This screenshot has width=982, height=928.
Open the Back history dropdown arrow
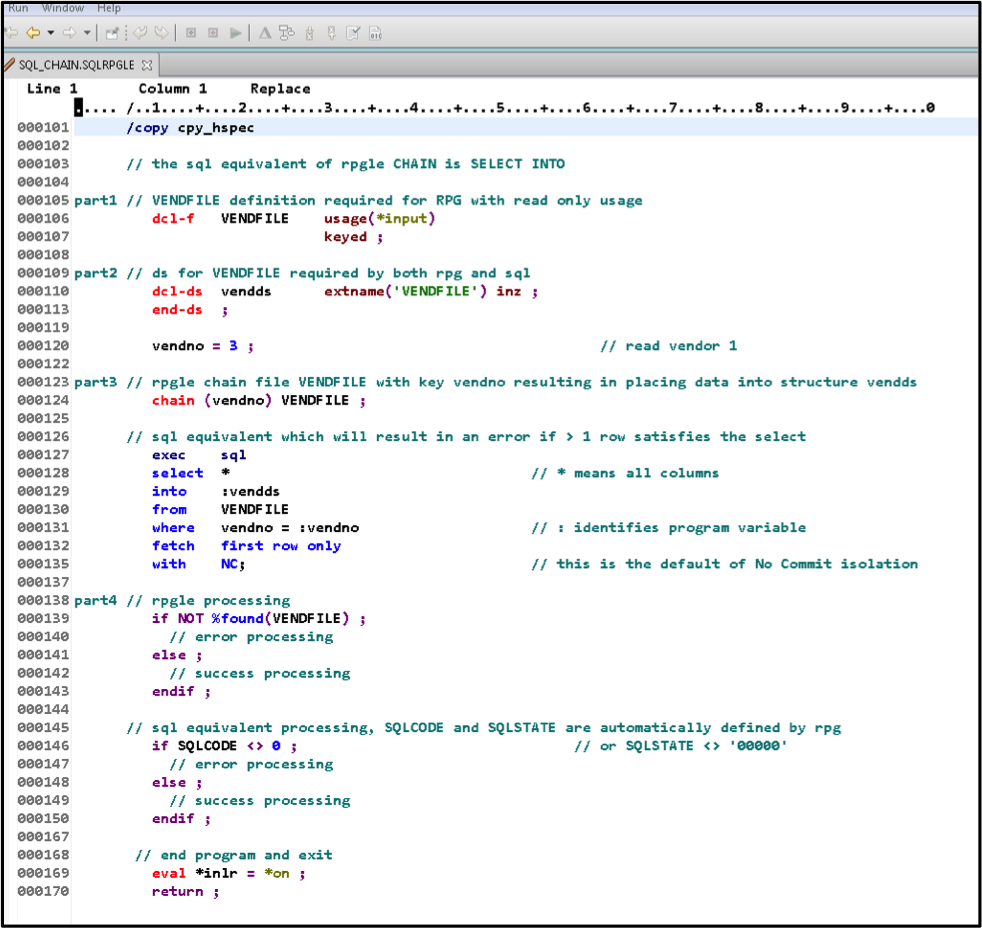49,32
